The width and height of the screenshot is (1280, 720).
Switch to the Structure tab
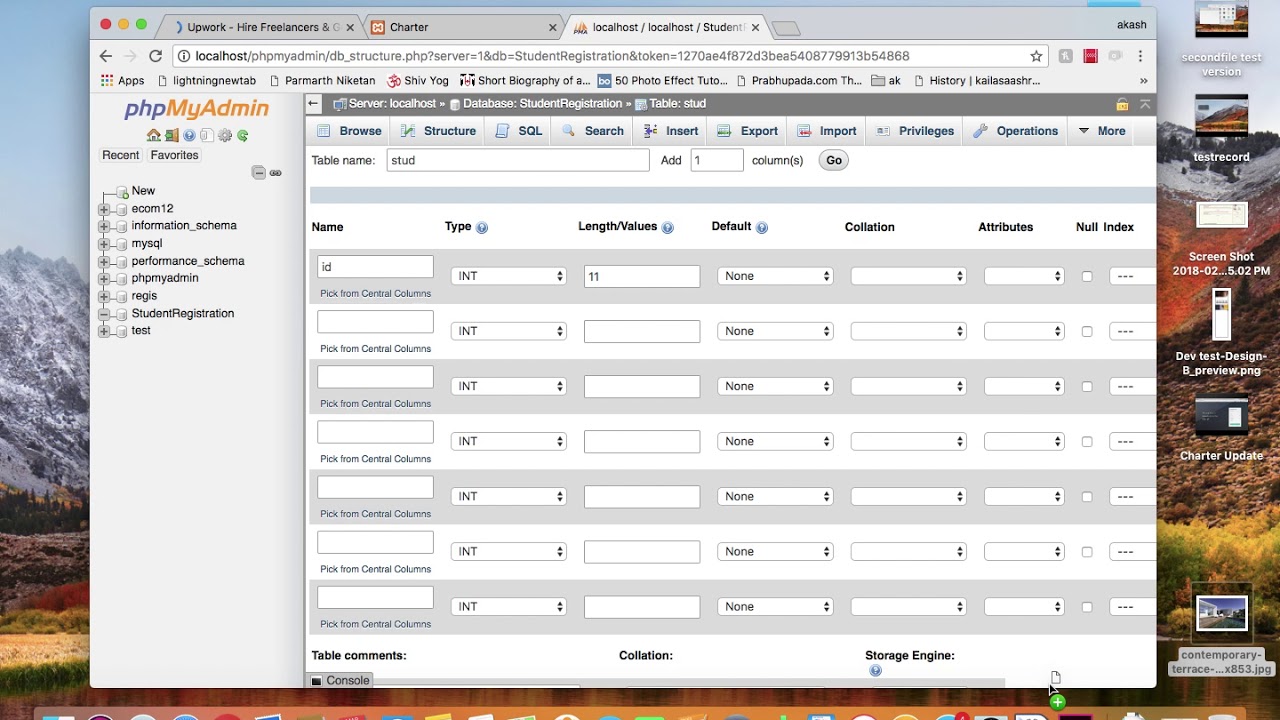point(438,131)
